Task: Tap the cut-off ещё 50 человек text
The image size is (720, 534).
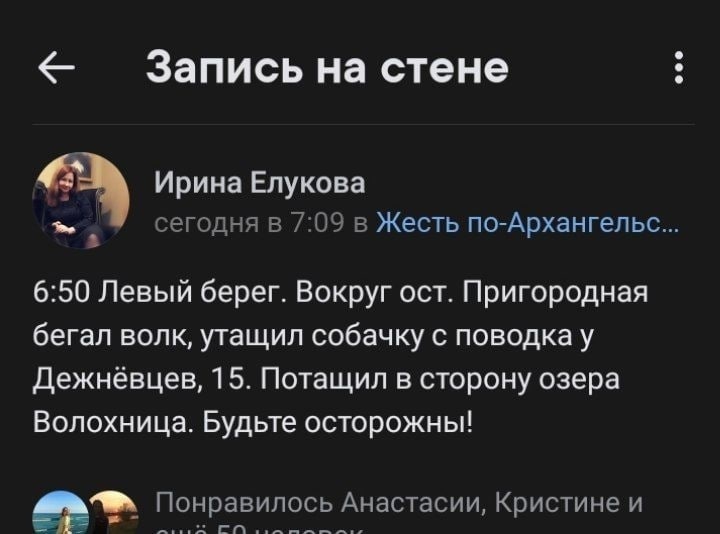Action: click(259, 530)
